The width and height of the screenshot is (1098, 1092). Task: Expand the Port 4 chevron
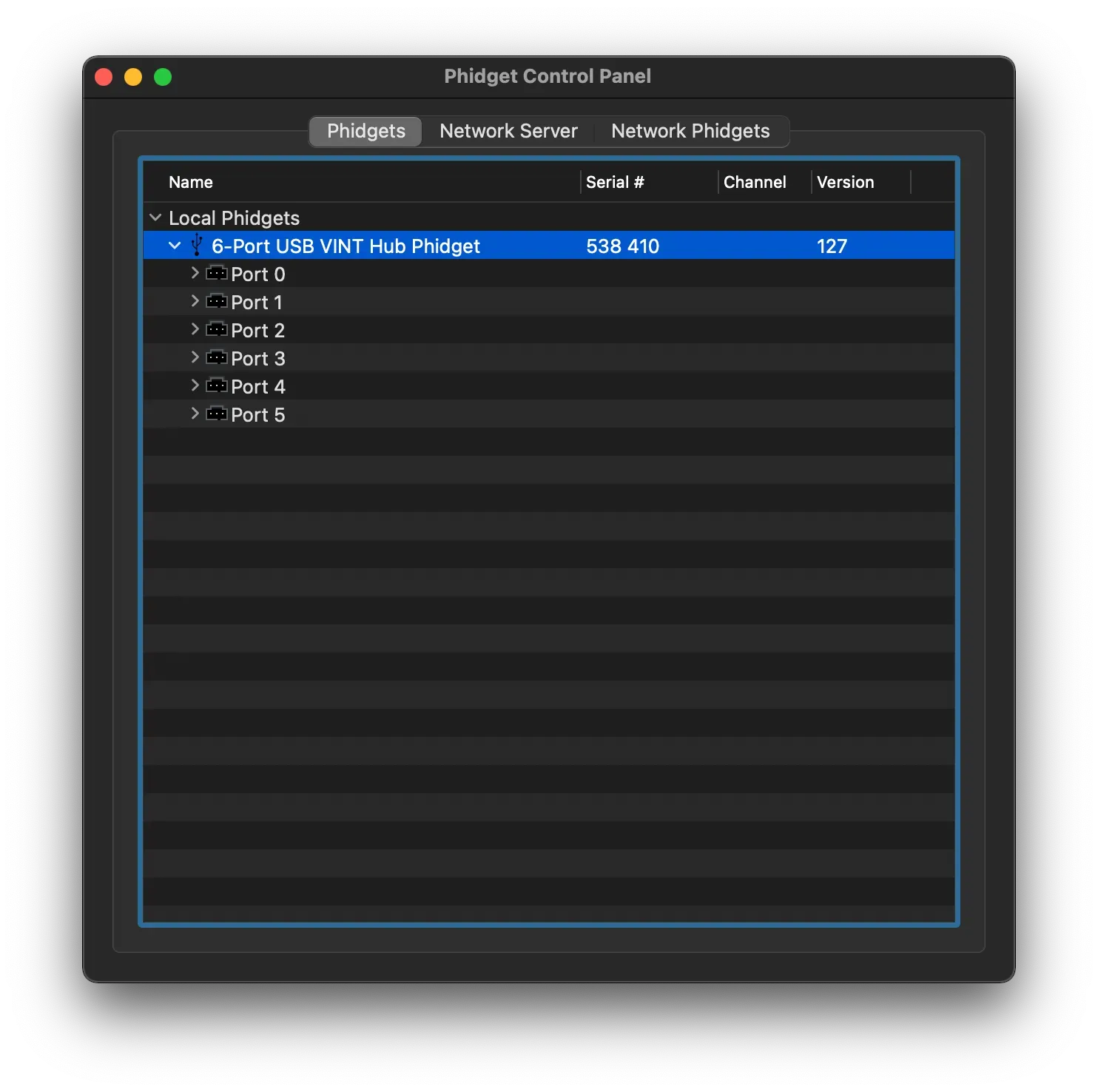tap(195, 385)
